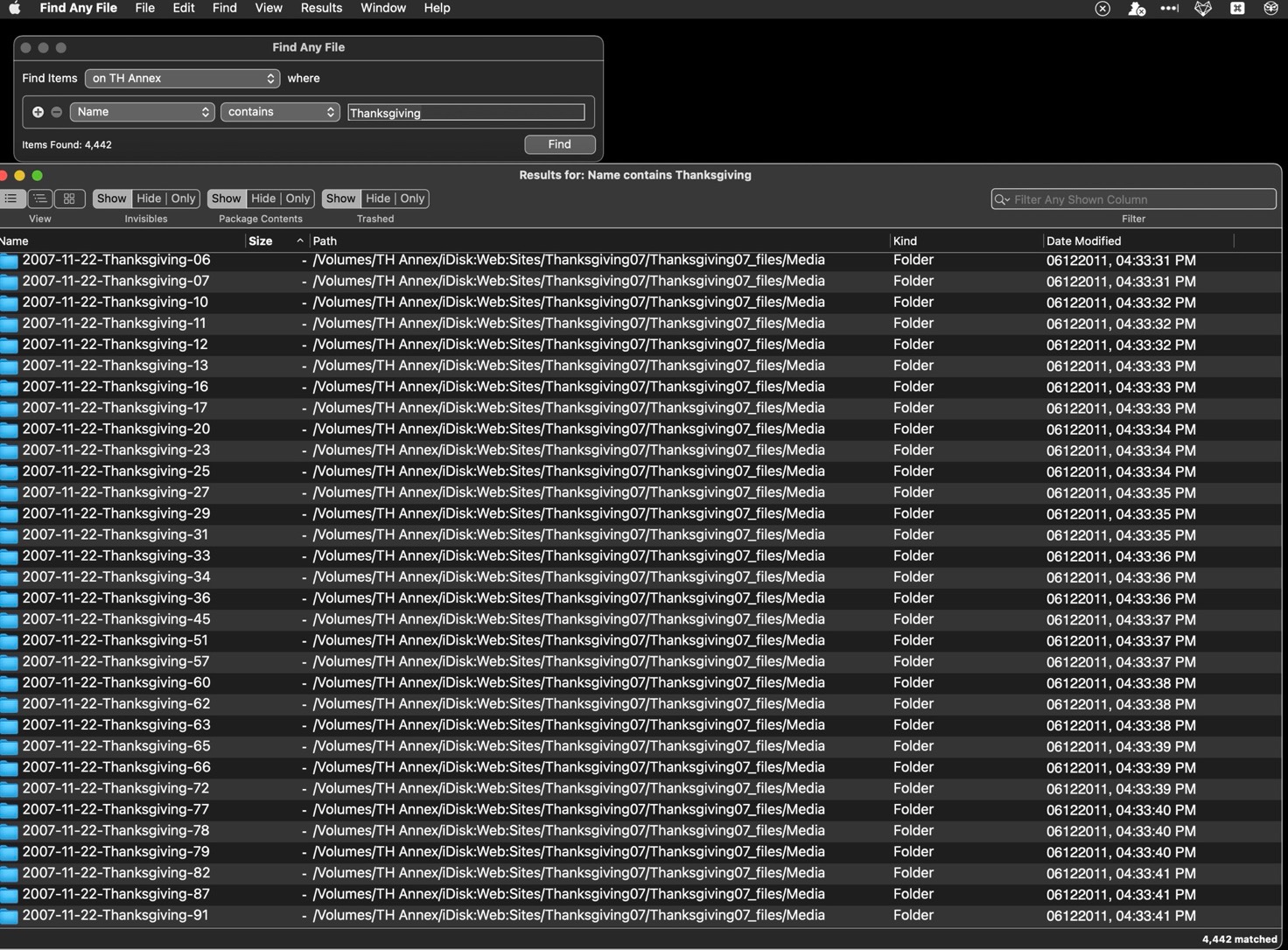Set Package Contents to Show

point(226,199)
